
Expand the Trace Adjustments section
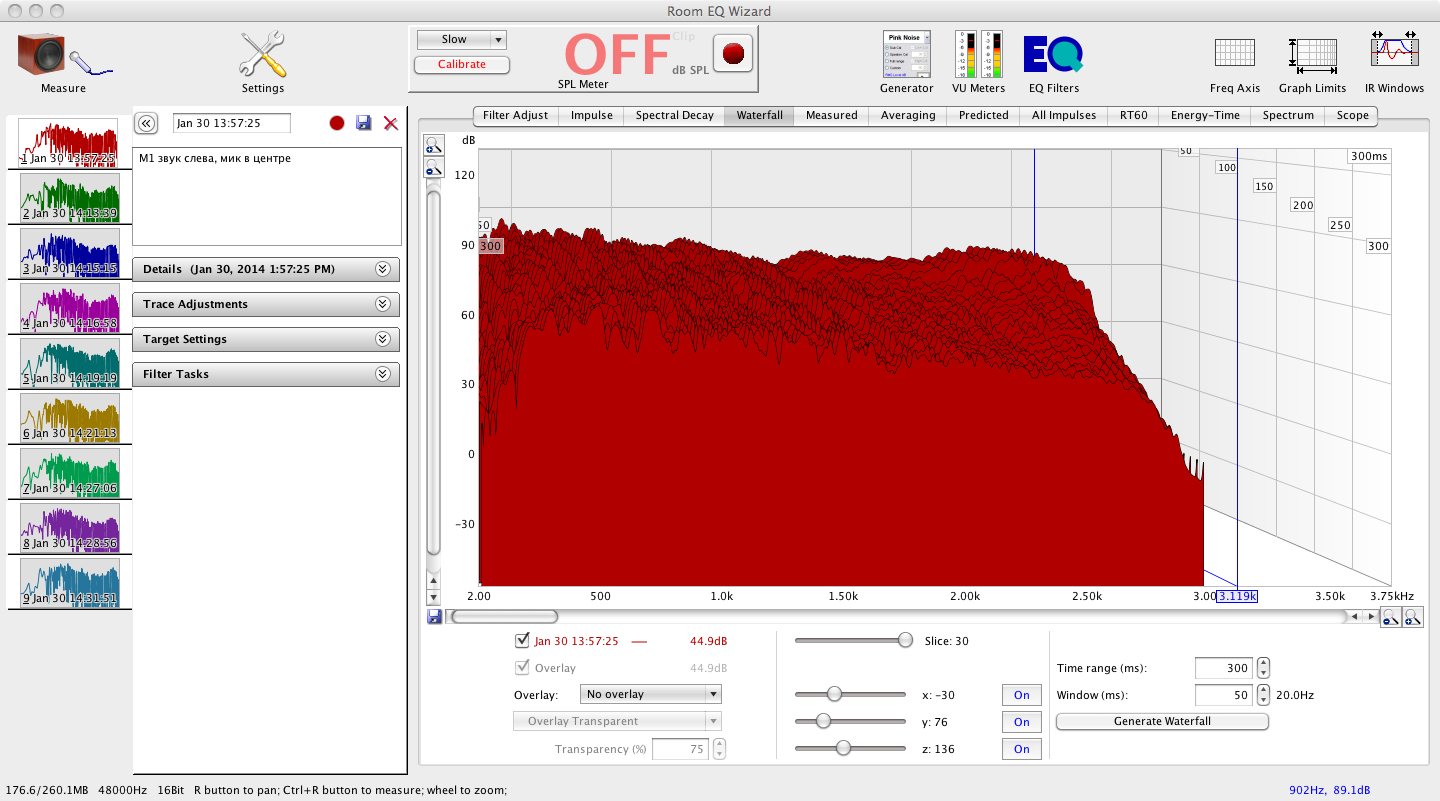[266, 304]
